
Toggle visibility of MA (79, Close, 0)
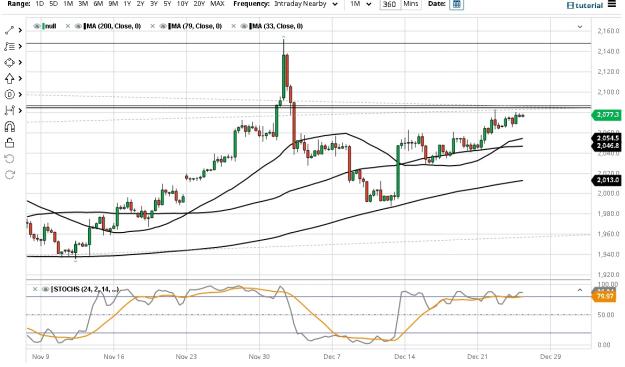(x=163, y=26)
